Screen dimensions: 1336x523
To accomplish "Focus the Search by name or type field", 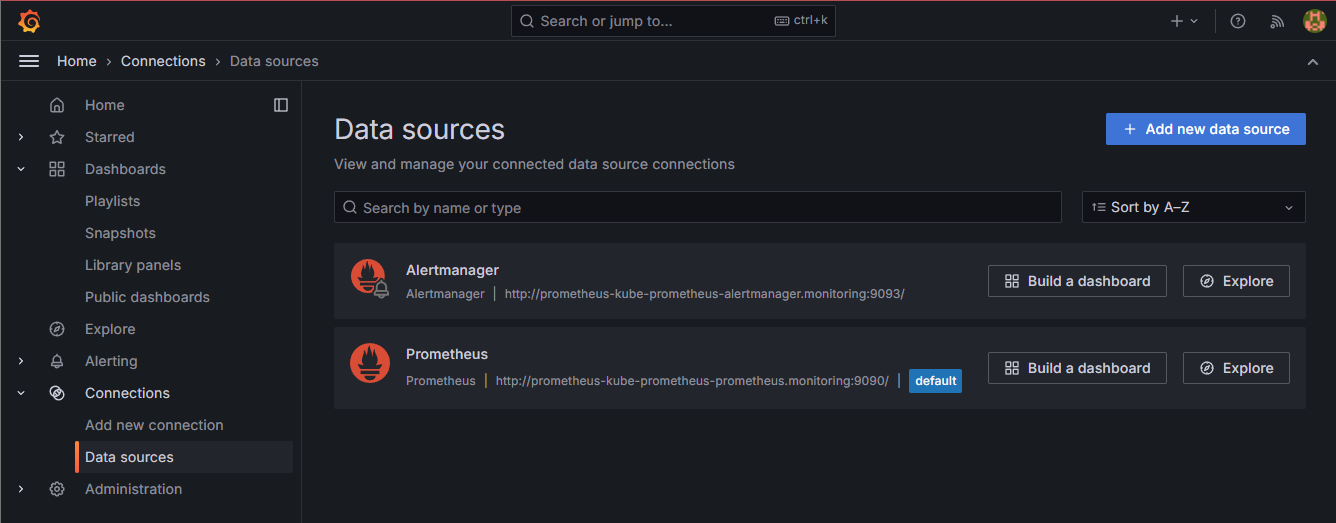I will tap(697, 207).
